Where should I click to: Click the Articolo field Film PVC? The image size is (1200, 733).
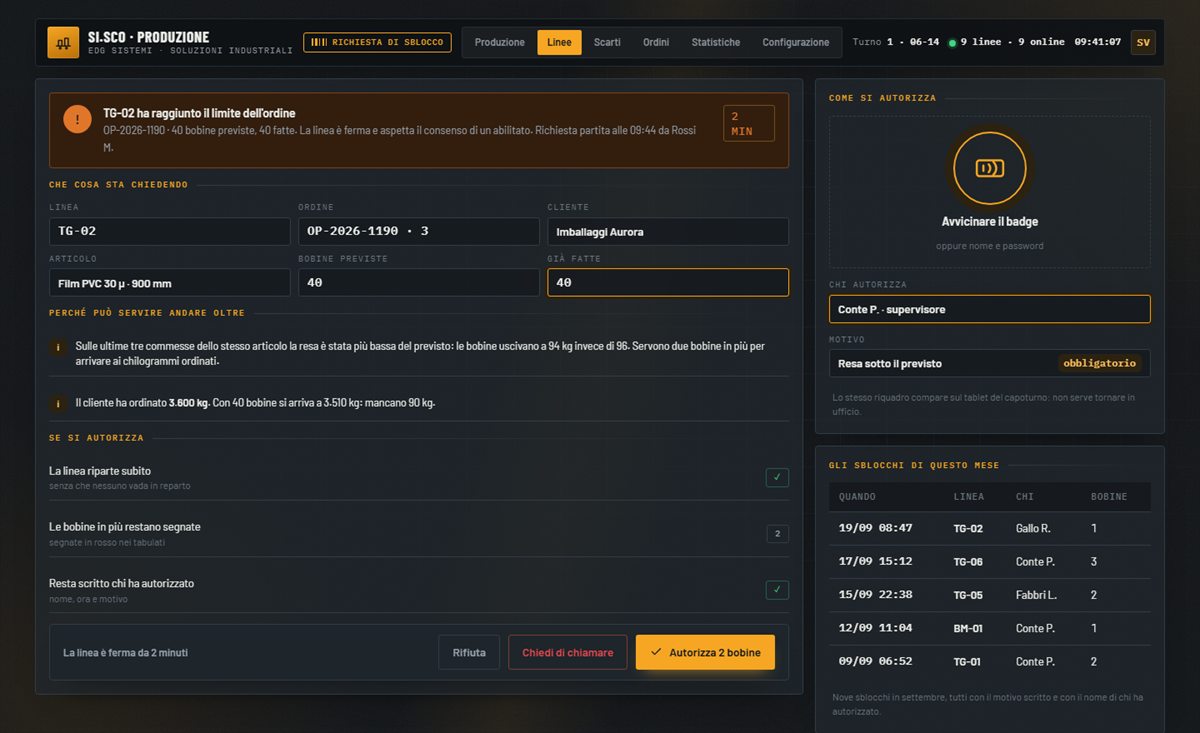click(x=170, y=283)
